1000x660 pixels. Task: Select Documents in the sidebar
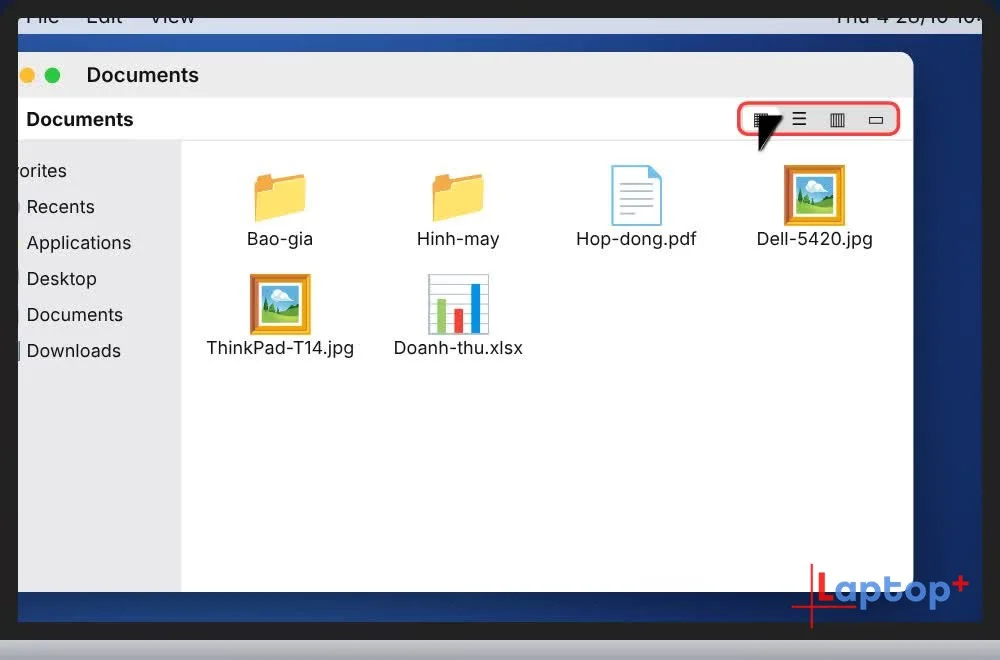click(75, 315)
